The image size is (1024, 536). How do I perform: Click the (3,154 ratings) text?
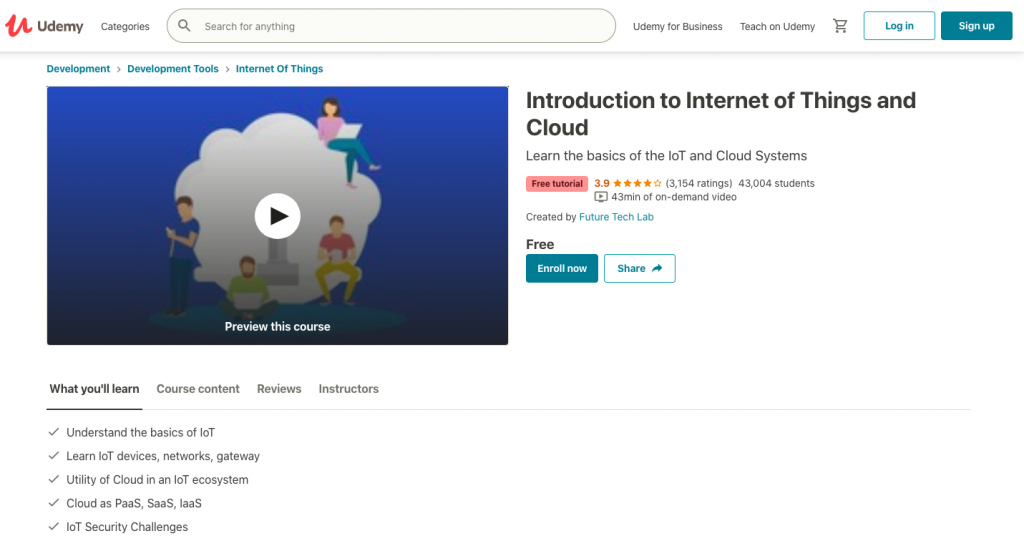coord(699,183)
